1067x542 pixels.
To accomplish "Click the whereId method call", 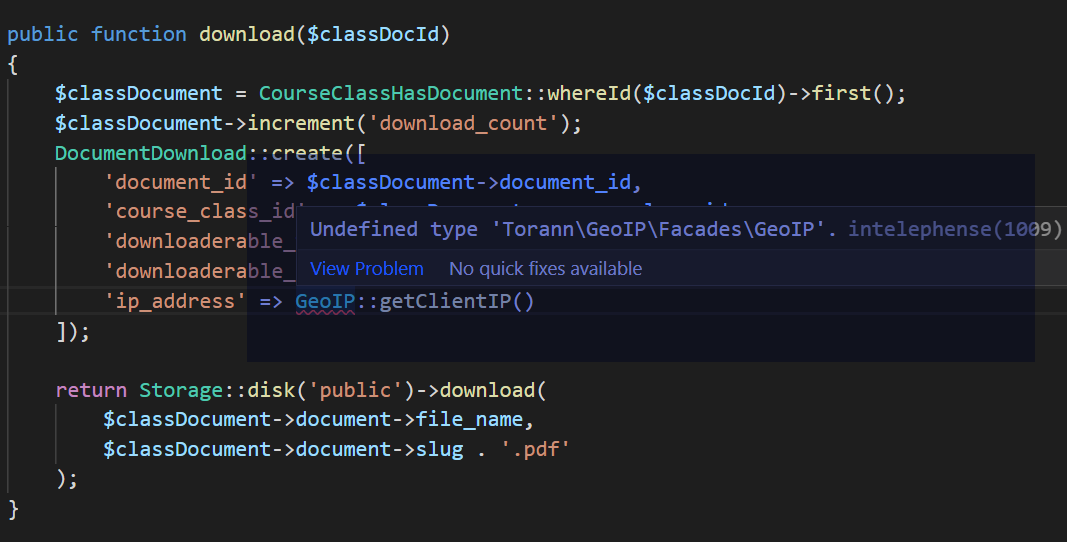I will click(589, 93).
